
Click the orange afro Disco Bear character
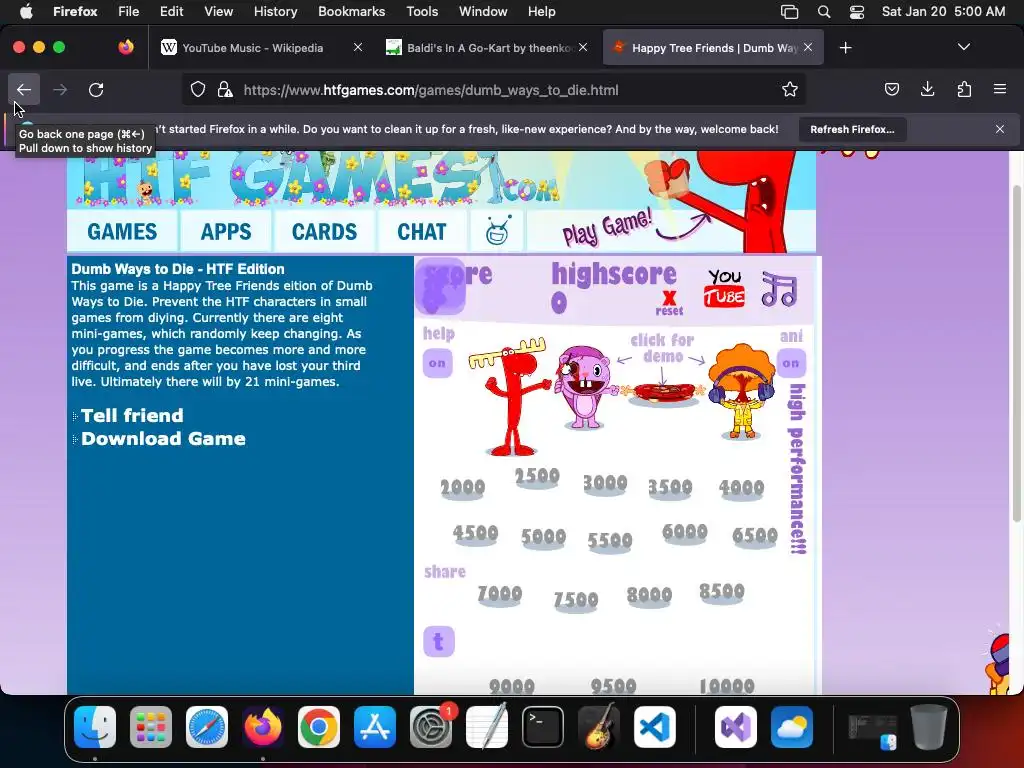(x=741, y=391)
